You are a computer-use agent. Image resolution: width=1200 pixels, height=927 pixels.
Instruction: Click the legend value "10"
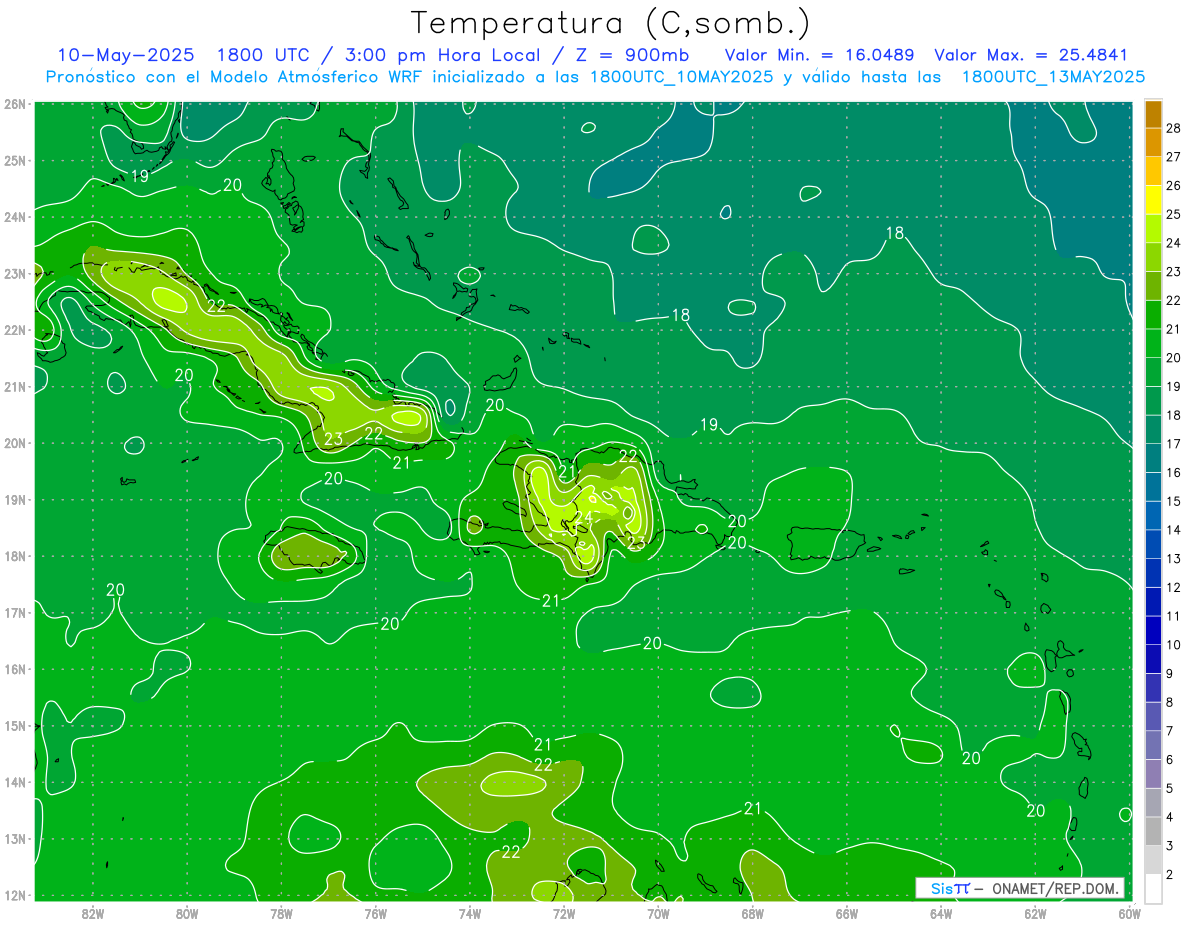coord(1174,645)
